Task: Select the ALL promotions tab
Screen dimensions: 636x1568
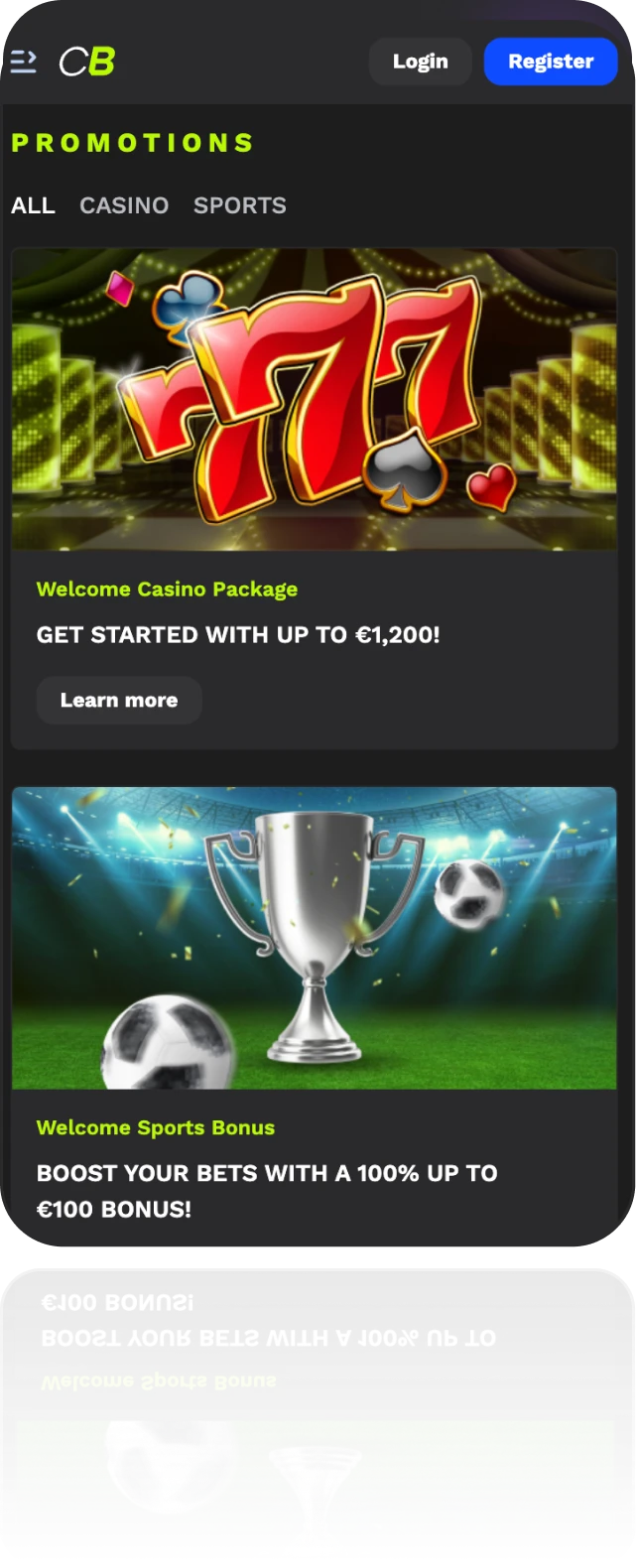Action: pos(33,205)
